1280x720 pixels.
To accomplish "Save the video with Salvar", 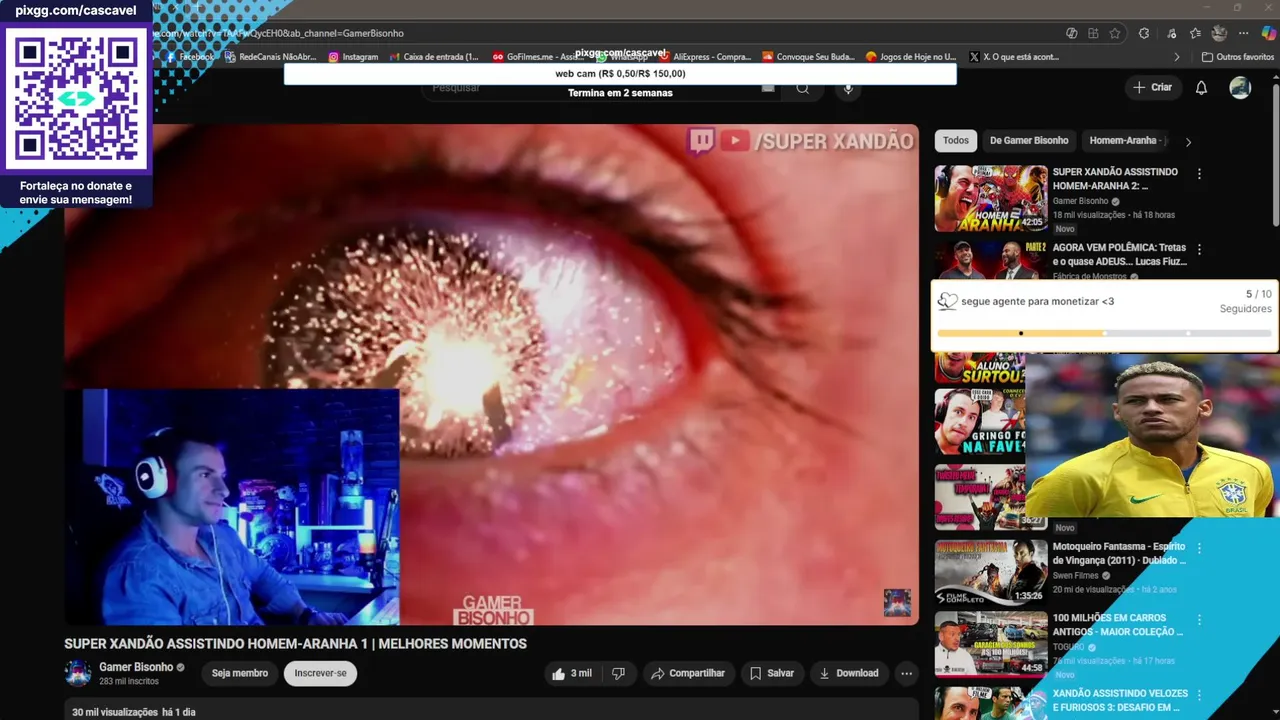I will pyautogui.click(x=771, y=673).
